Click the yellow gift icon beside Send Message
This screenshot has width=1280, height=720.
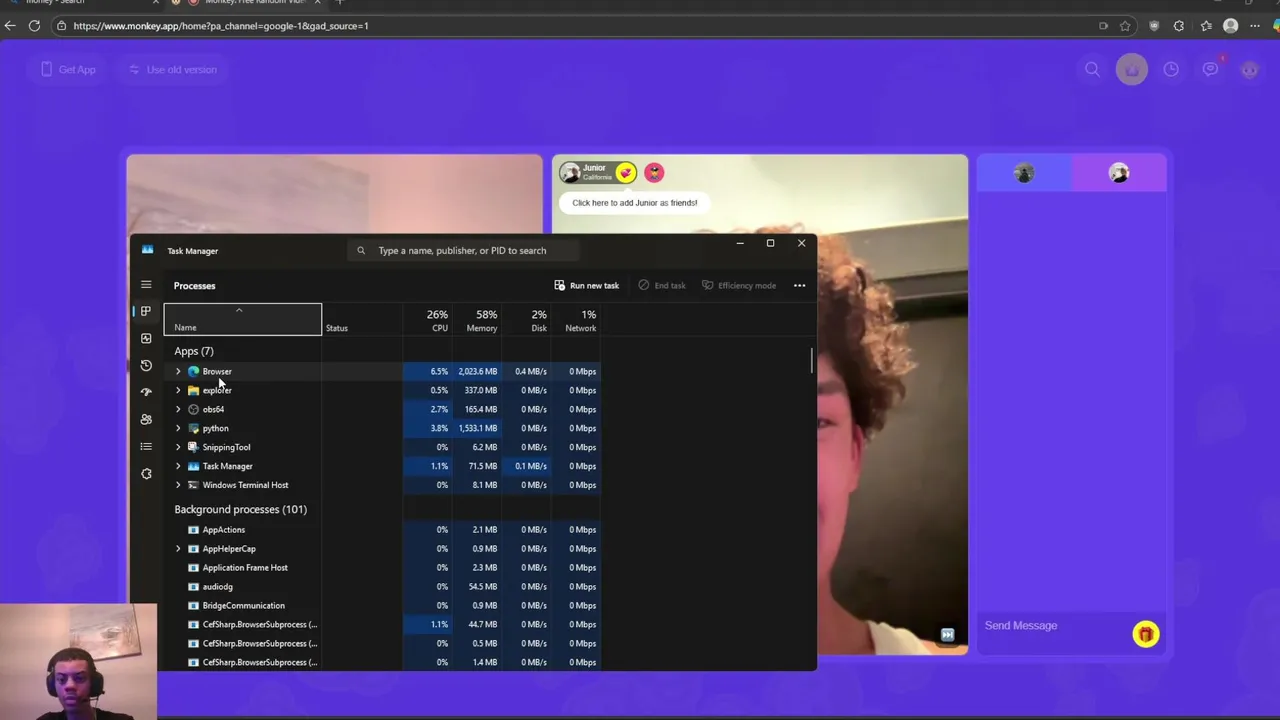tap(1146, 634)
